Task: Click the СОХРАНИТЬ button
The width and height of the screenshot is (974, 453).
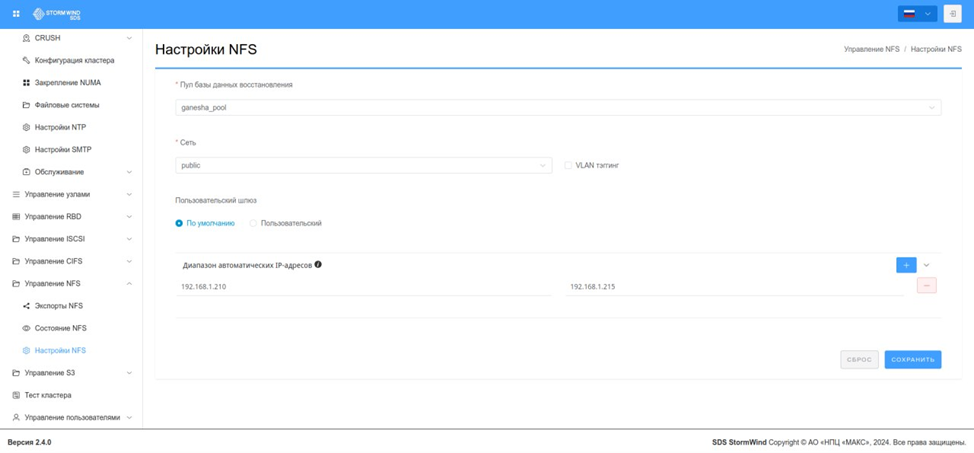Action: click(x=913, y=360)
